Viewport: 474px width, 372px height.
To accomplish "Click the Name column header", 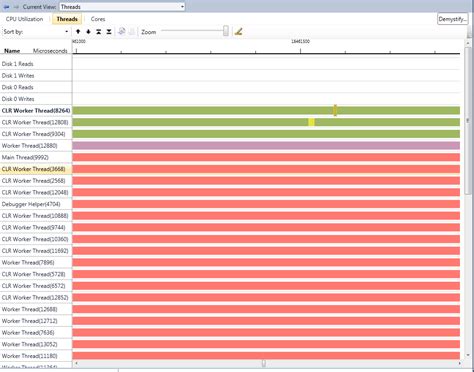I will click(x=12, y=51).
